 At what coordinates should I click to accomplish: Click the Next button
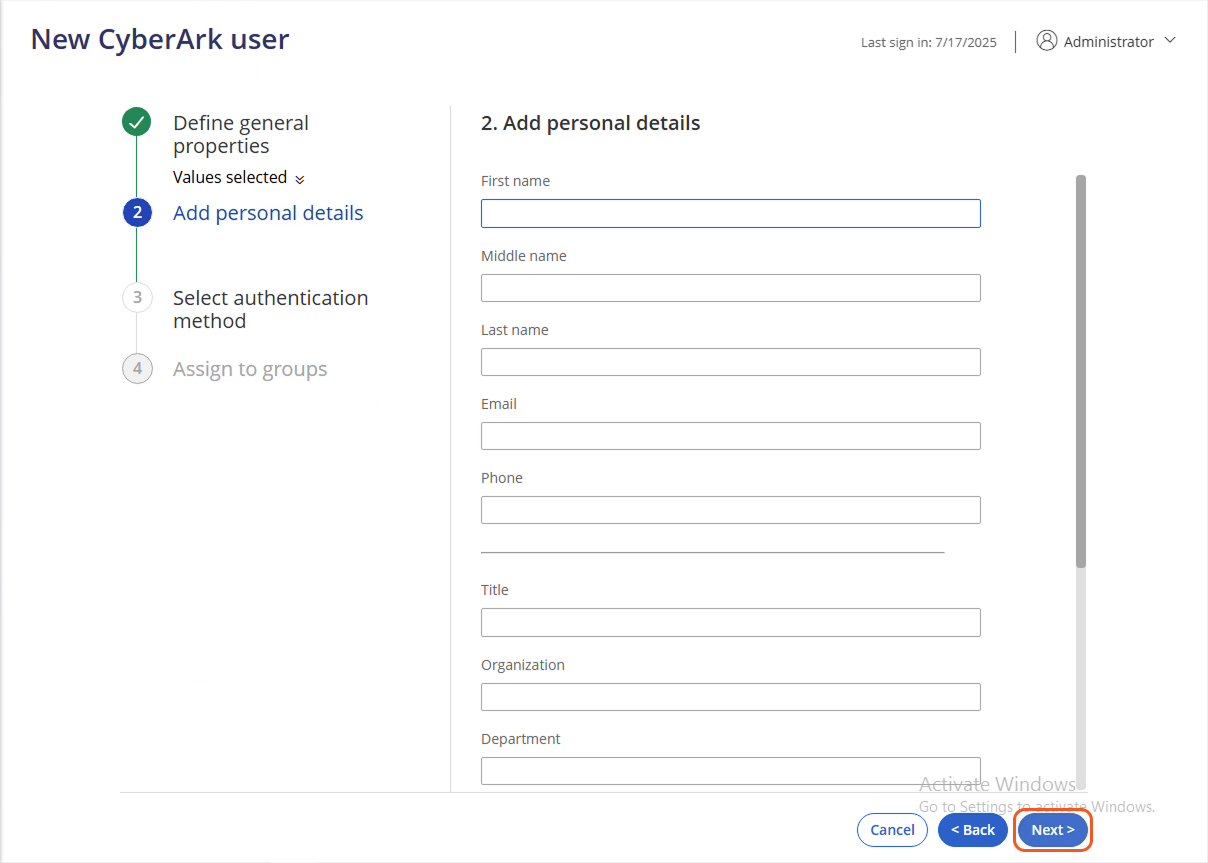point(1052,829)
